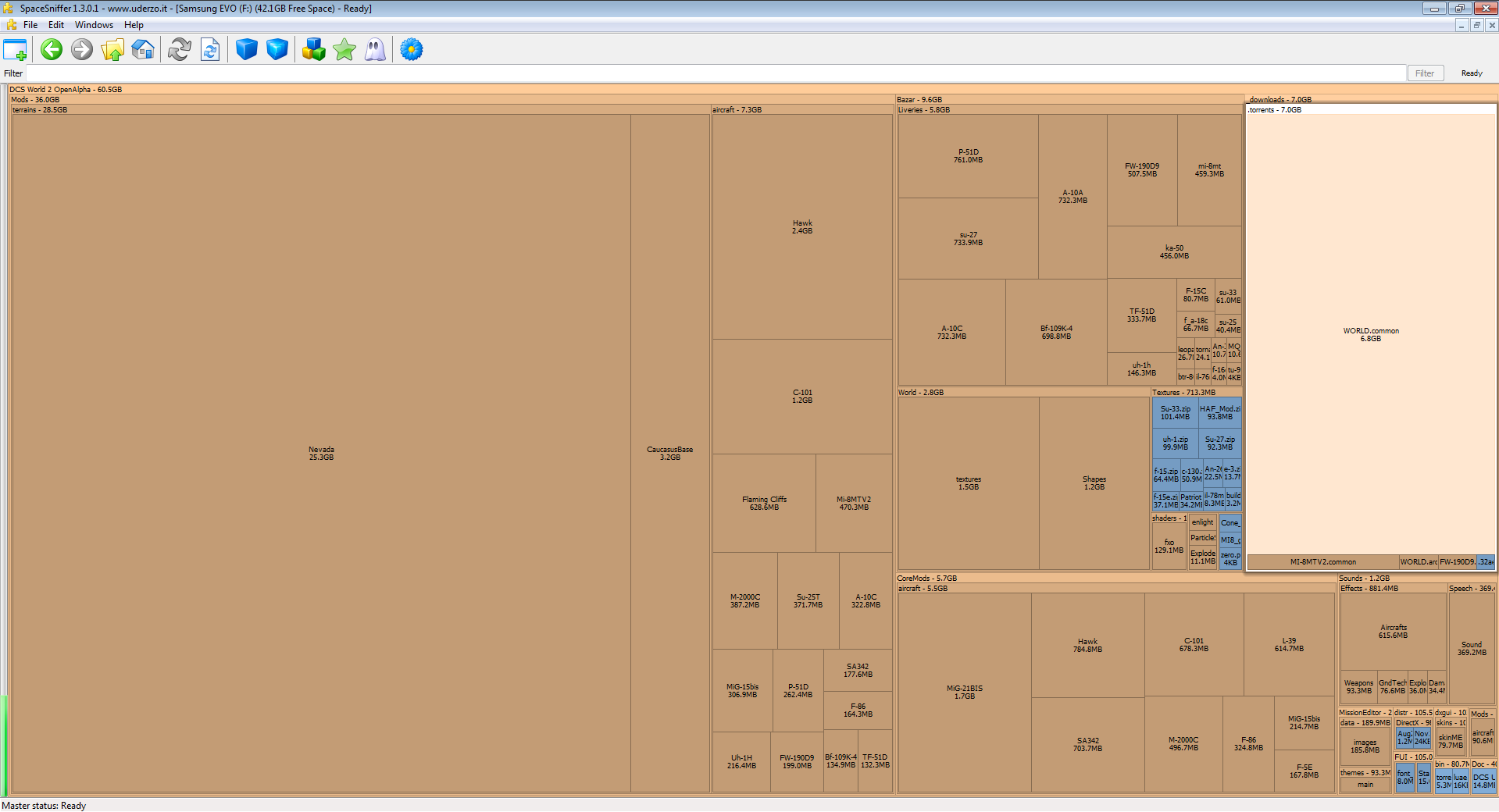Click SpaceSniffer app icon in title bar
Image resolution: width=1499 pixels, height=812 pixels.
pos(9,9)
